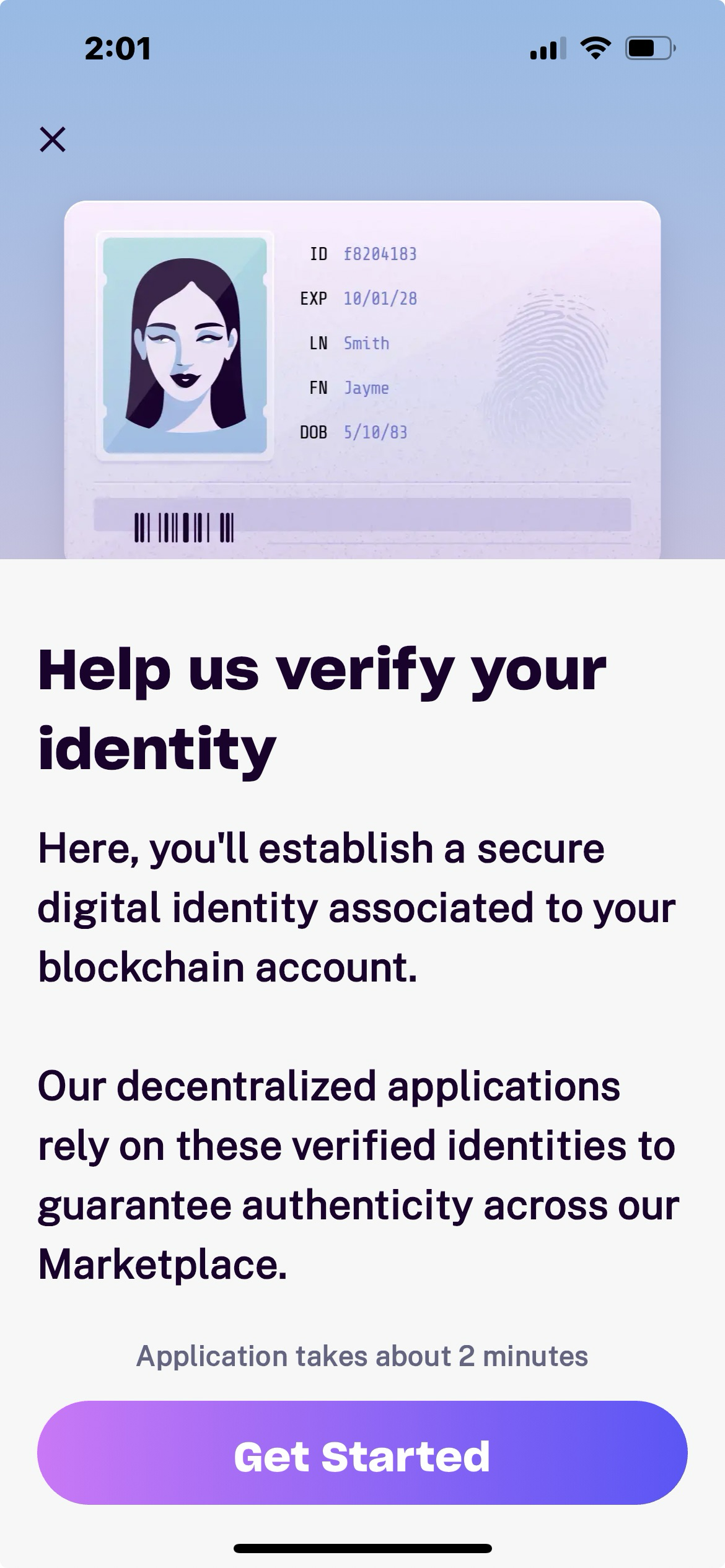Tap the X close icon
725x1568 pixels.
tap(53, 139)
